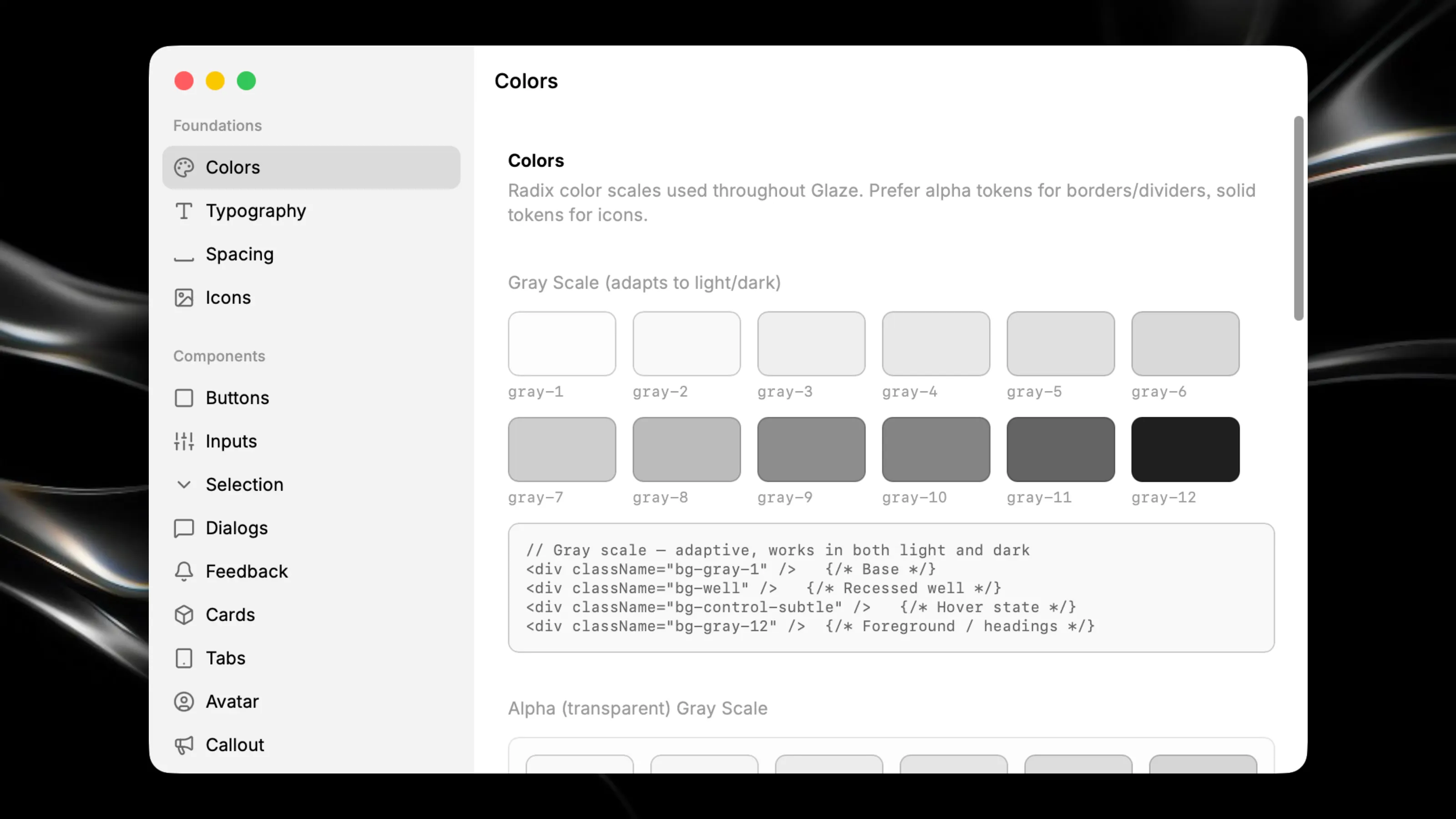Navigate to the Icons page

pyautogui.click(x=311, y=298)
